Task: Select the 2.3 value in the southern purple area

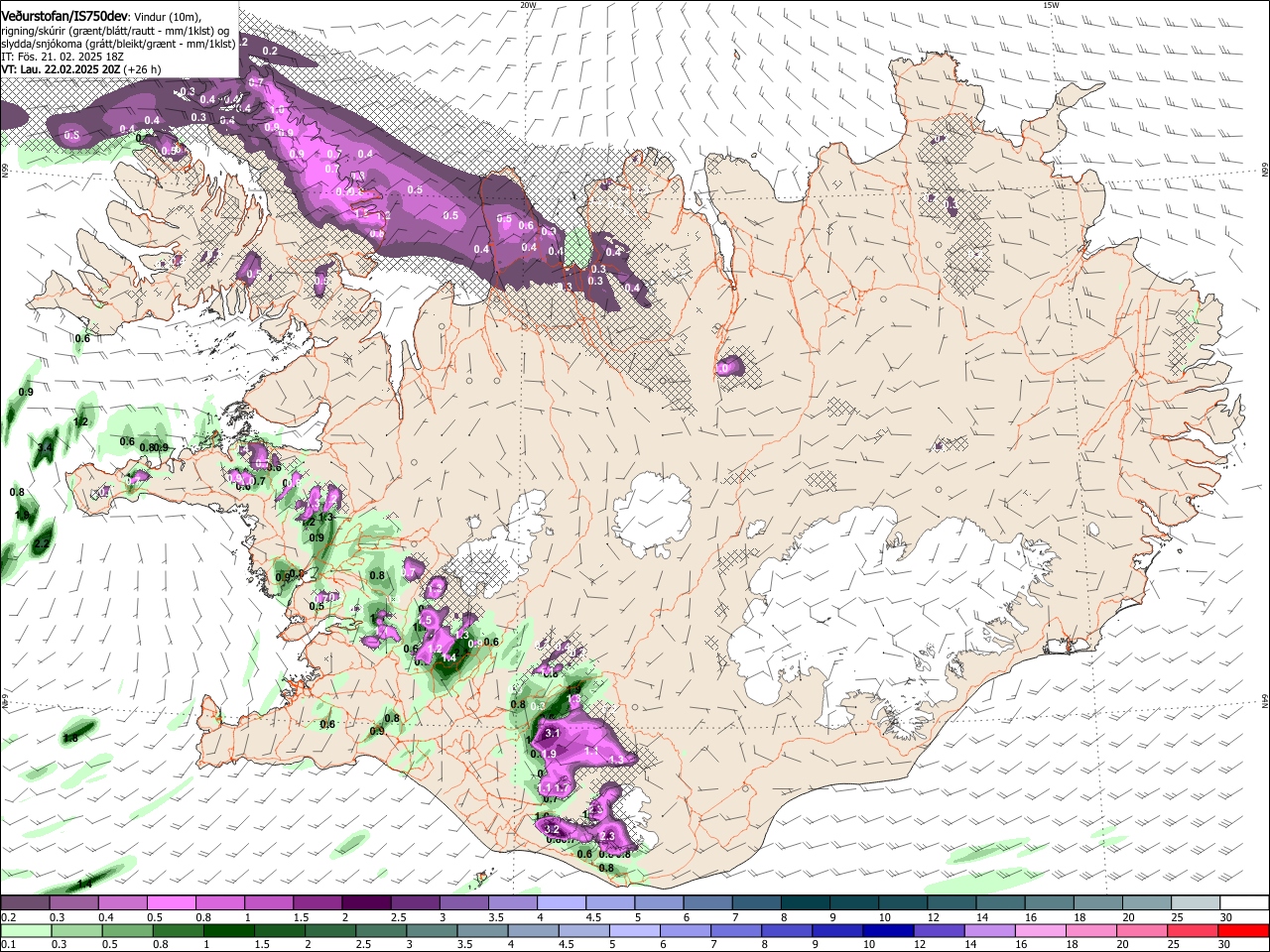Action: point(608,837)
